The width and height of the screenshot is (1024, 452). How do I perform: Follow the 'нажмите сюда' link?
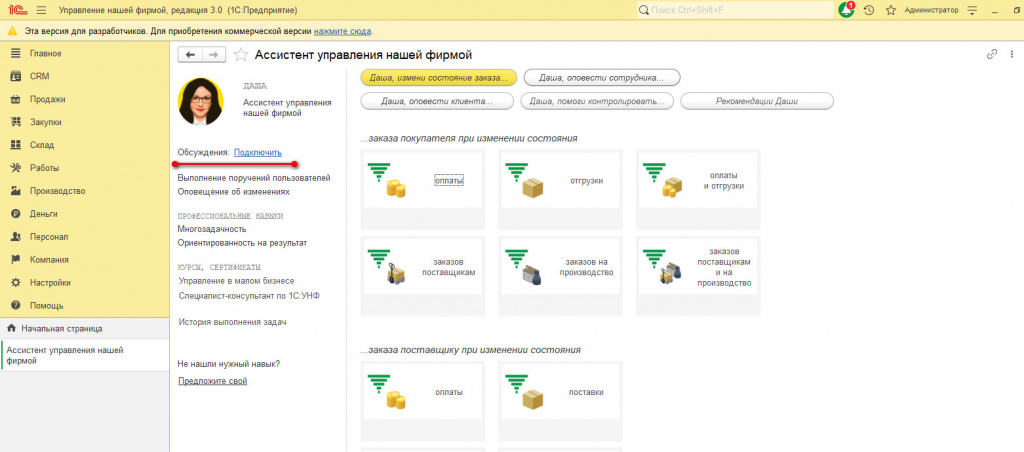(x=343, y=31)
